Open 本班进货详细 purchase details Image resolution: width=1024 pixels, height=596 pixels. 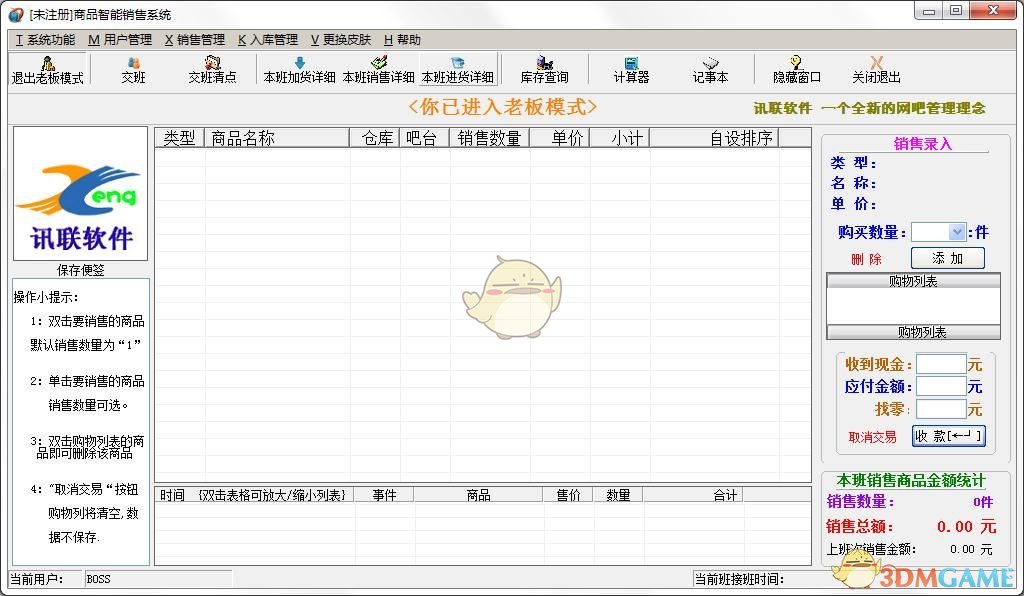pos(458,70)
